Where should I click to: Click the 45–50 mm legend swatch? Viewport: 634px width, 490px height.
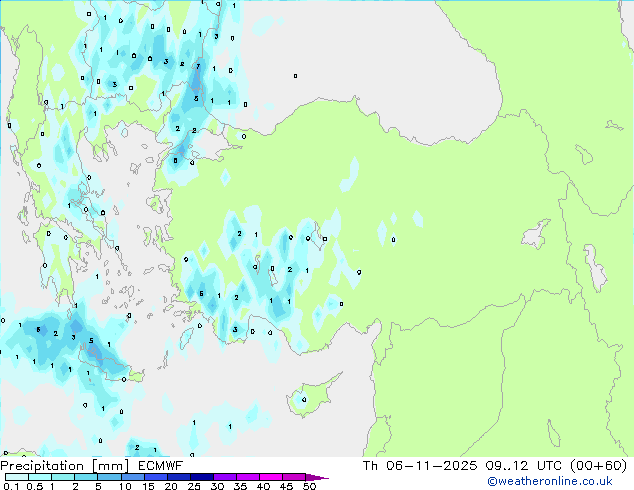tap(294, 477)
